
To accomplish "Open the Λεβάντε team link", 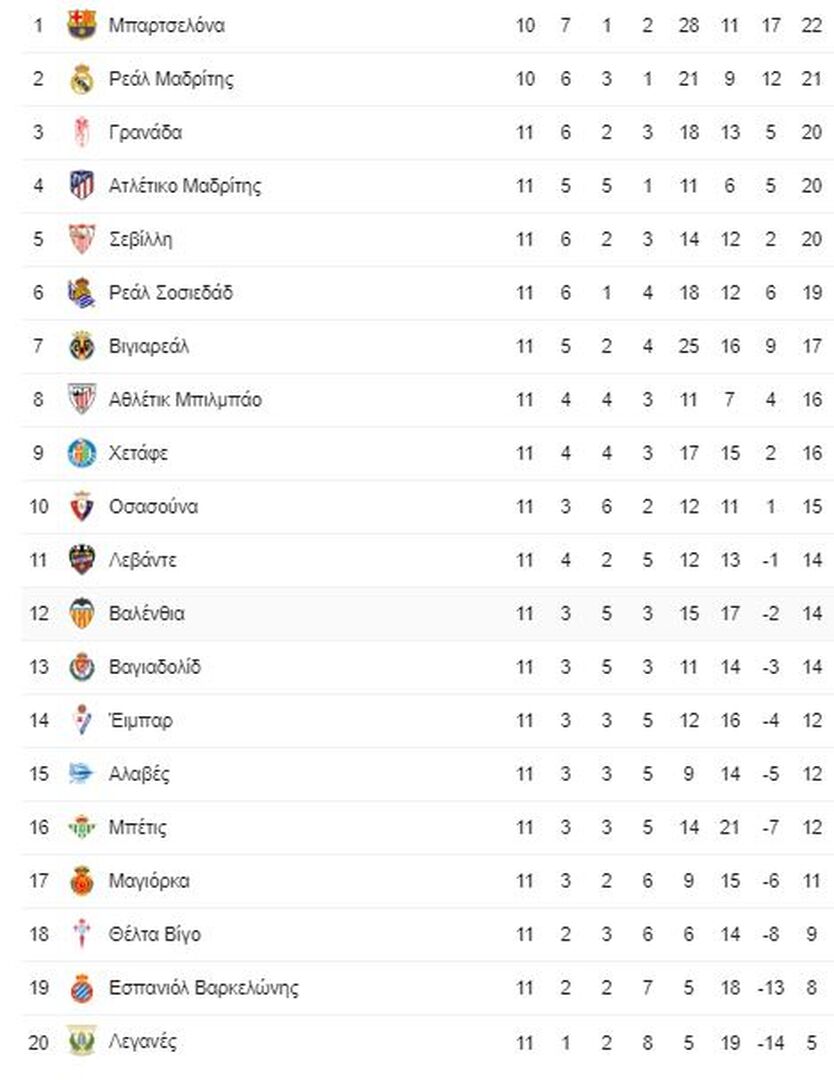I will click(143, 560).
